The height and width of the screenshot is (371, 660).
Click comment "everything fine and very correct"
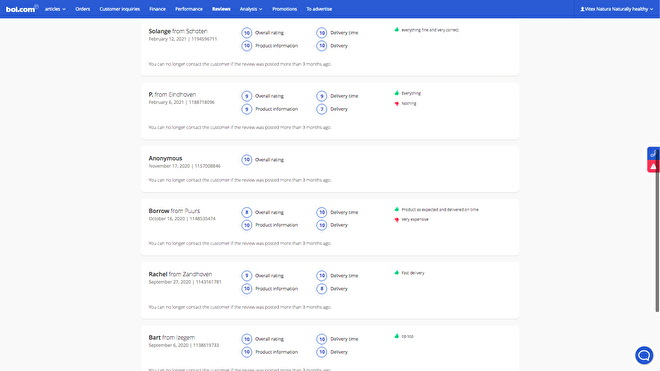click(x=430, y=30)
